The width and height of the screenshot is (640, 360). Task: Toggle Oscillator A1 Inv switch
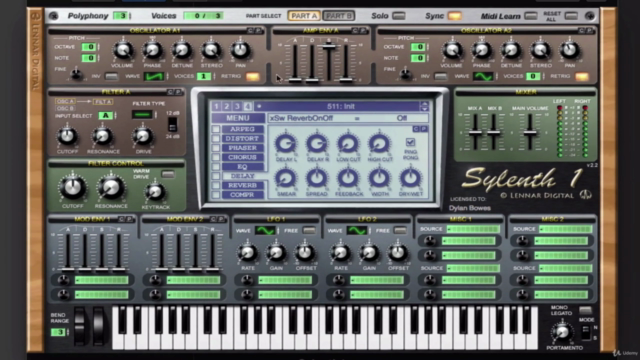click(x=111, y=76)
